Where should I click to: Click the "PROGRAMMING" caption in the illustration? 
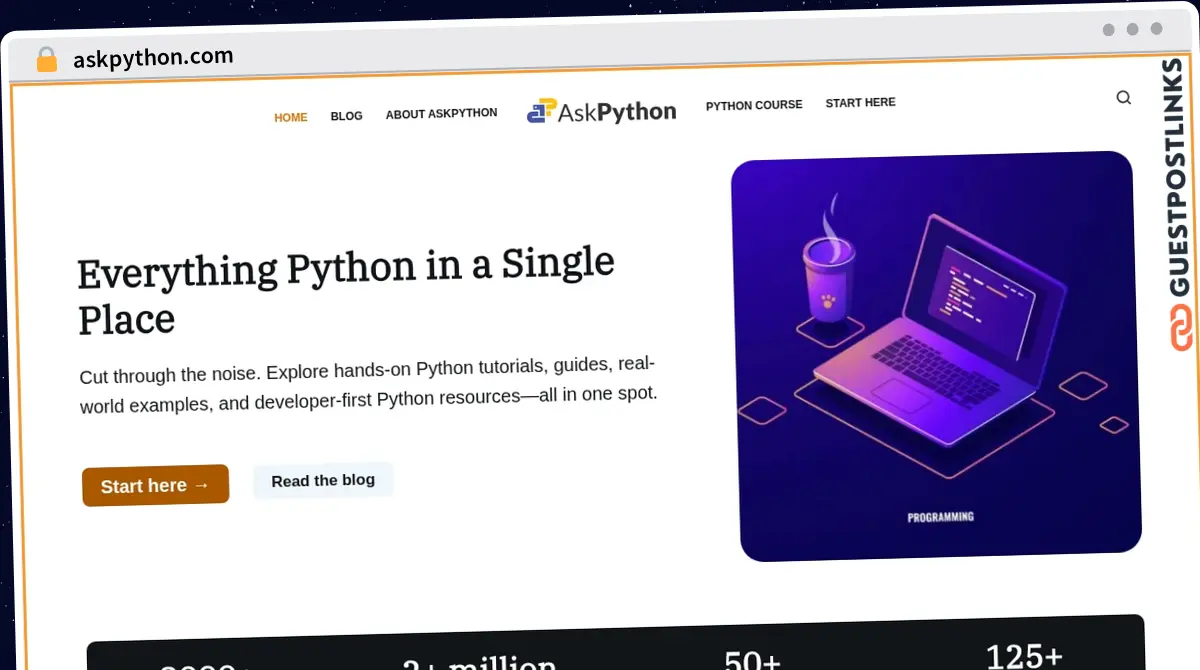pyautogui.click(x=940, y=517)
